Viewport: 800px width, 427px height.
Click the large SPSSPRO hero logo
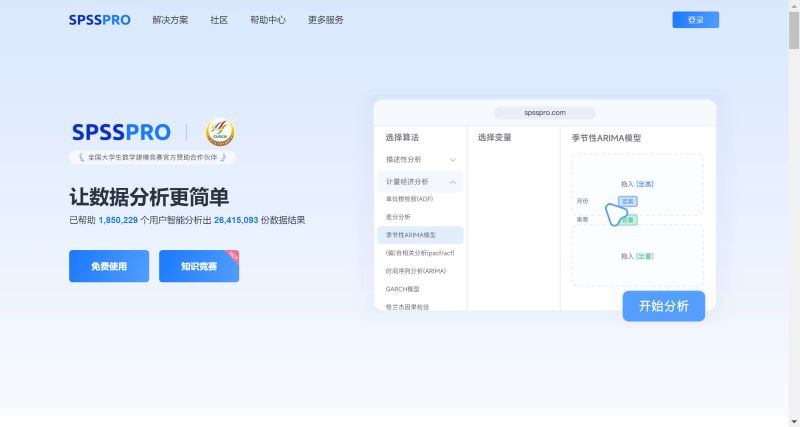(122, 132)
